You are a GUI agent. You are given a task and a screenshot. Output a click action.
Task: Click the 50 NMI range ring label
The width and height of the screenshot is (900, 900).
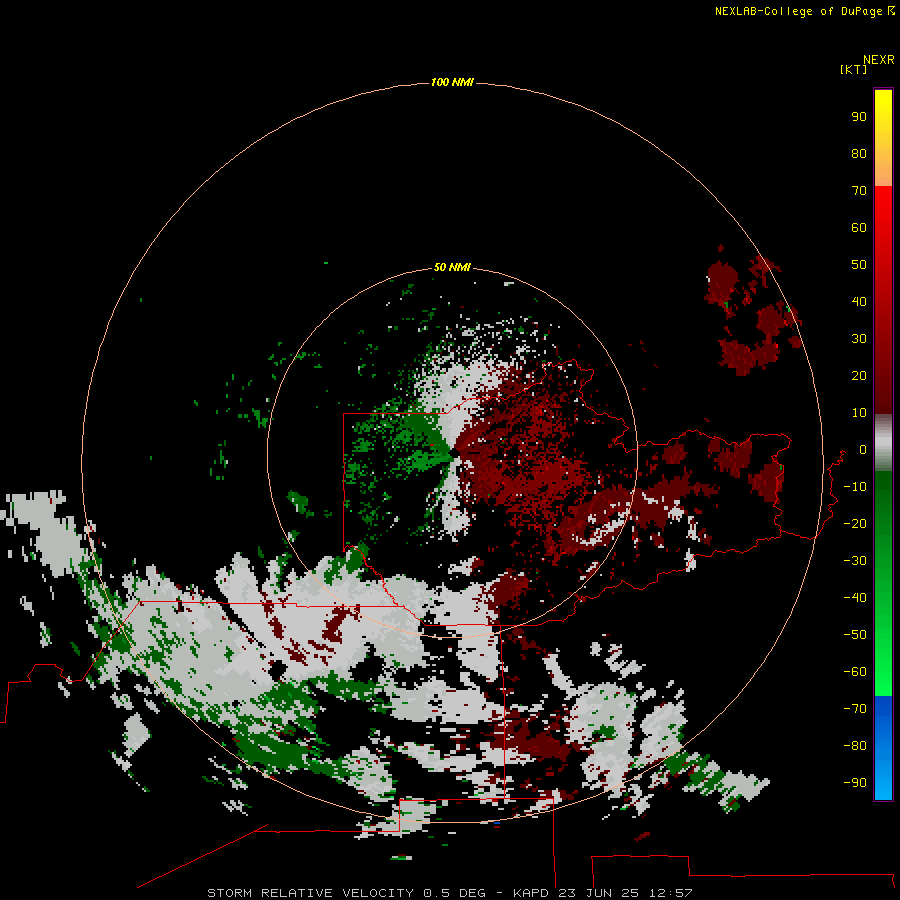pyautogui.click(x=452, y=267)
